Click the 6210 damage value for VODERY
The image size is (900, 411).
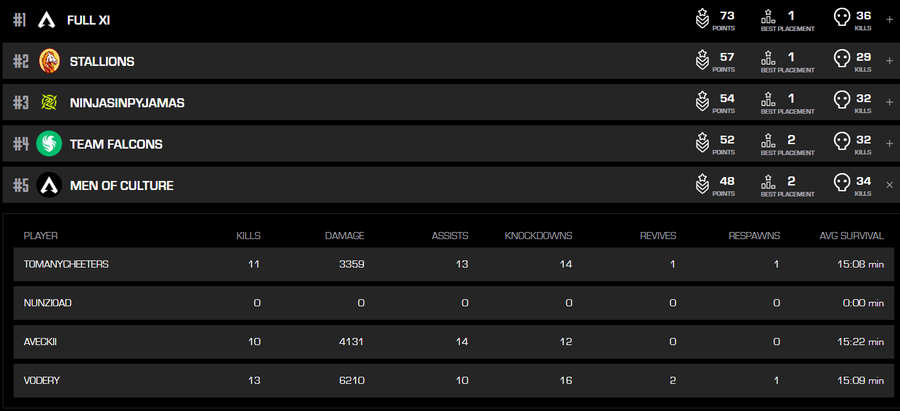[352, 381]
